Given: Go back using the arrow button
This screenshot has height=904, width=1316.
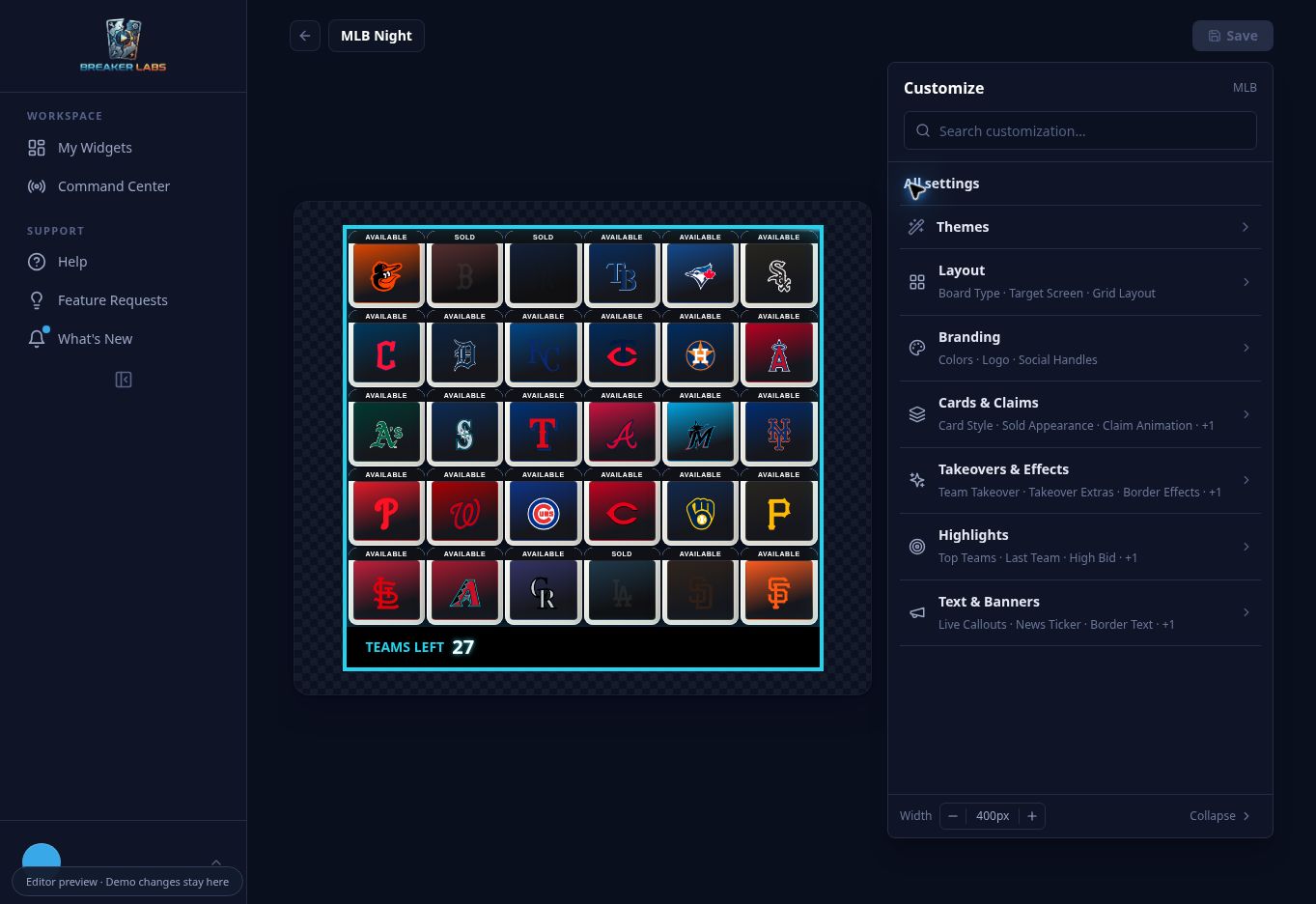Looking at the screenshot, I should (x=305, y=36).
